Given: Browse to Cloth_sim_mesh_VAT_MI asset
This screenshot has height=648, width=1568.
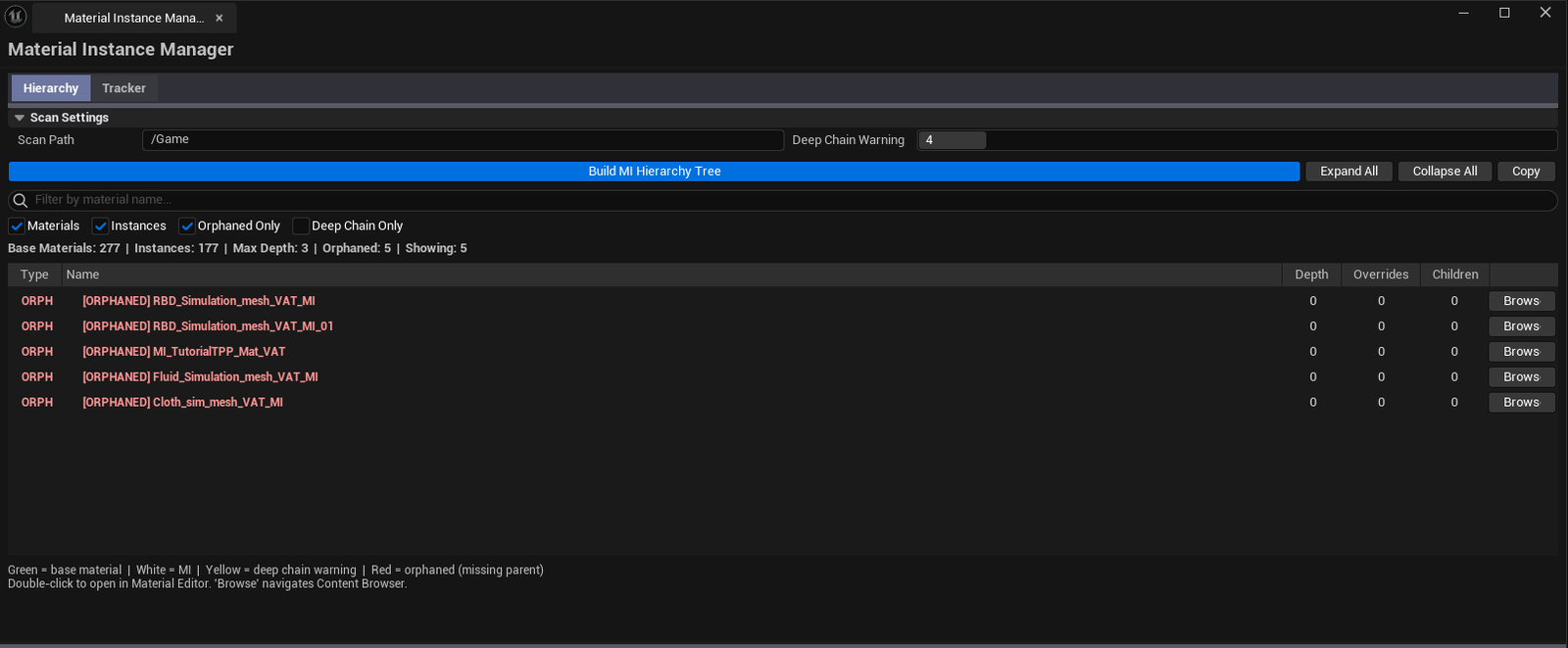Looking at the screenshot, I should (x=1522, y=403).
